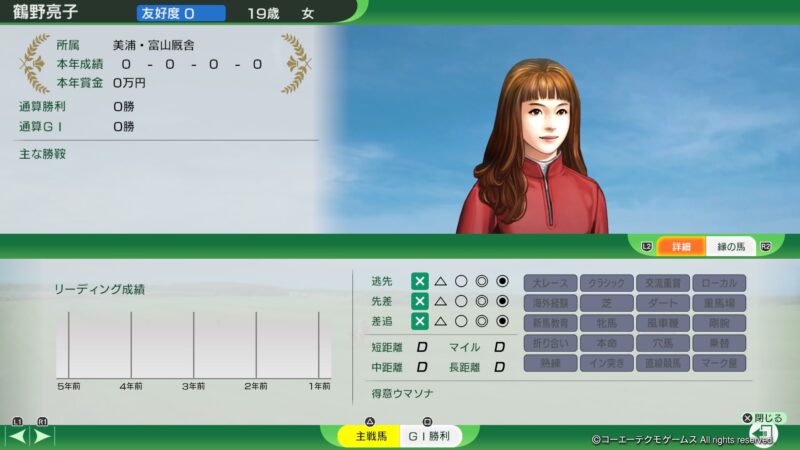Click the 乗替 skill badge
Screen dimensions: 800x450
point(719,343)
